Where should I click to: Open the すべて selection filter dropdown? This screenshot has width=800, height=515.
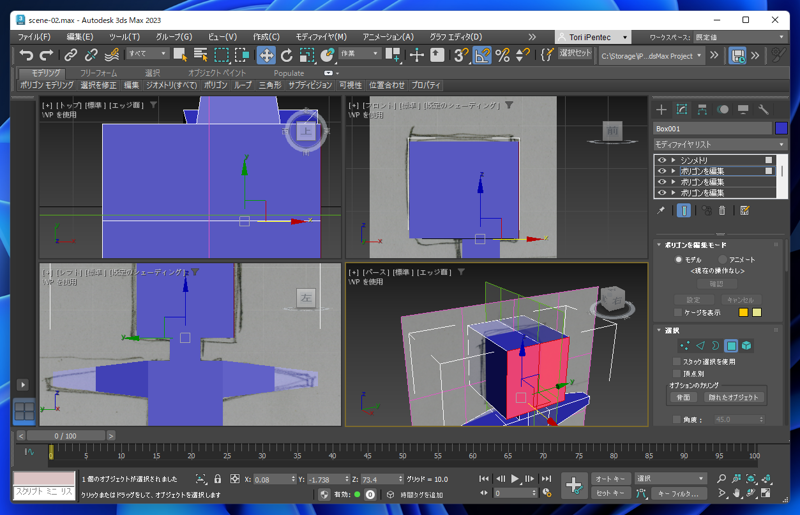[147, 54]
